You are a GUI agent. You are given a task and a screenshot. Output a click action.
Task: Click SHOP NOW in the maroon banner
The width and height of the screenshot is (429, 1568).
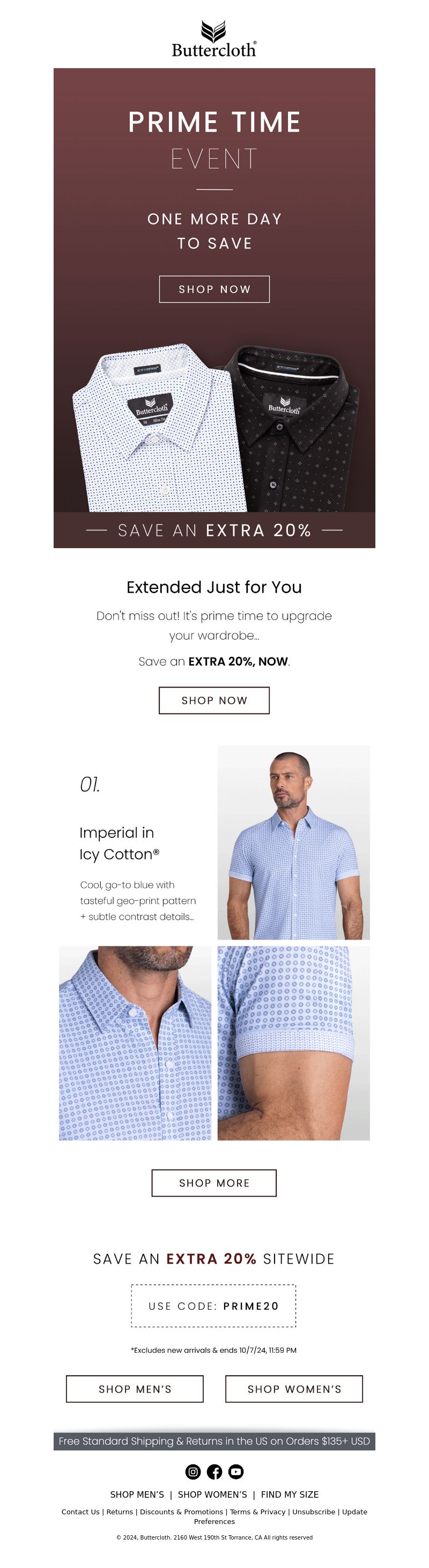pyautogui.click(x=214, y=289)
